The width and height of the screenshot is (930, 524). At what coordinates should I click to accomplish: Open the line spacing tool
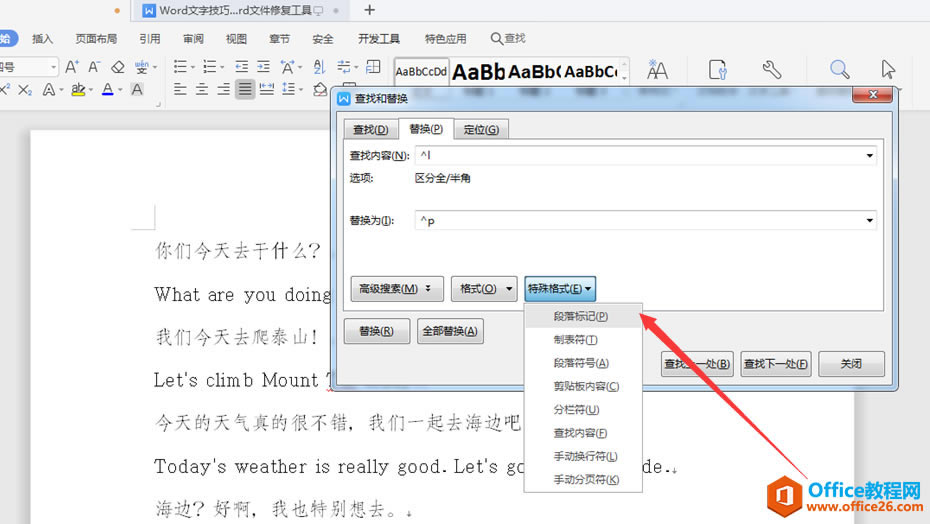(x=289, y=90)
